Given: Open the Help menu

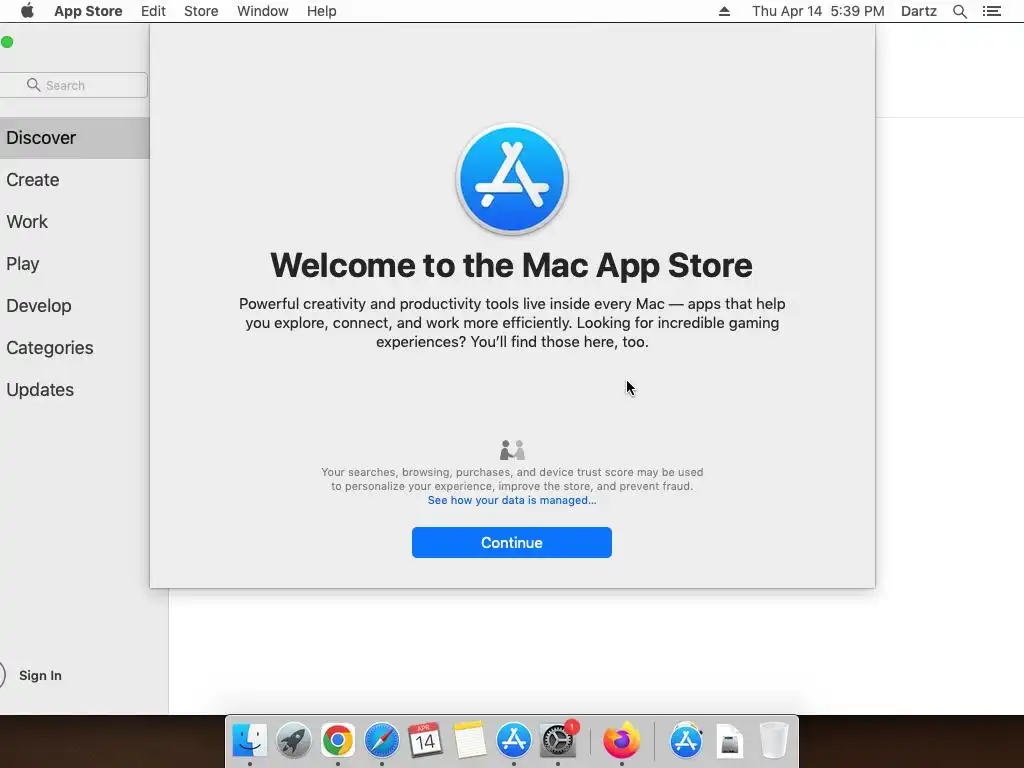Looking at the screenshot, I should tap(321, 11).
